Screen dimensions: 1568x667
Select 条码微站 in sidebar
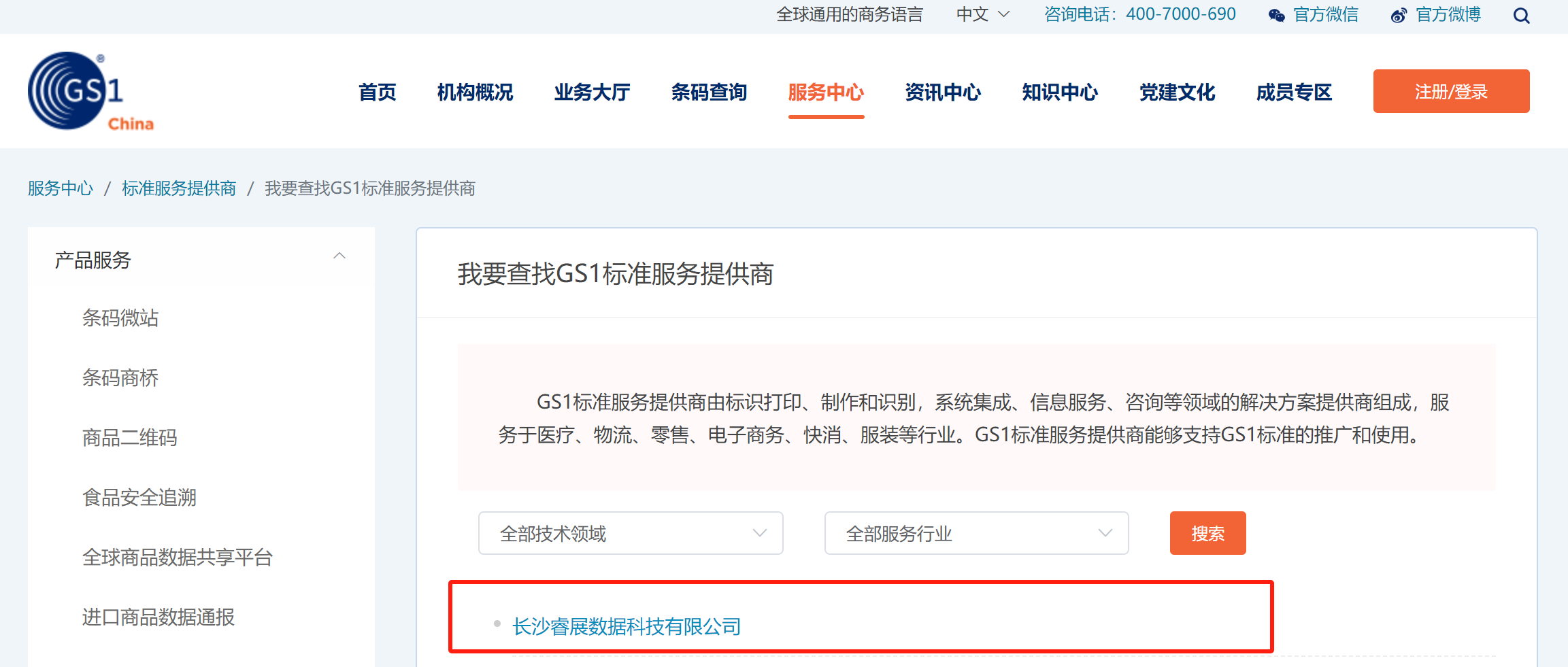click(x=120, y=318)
